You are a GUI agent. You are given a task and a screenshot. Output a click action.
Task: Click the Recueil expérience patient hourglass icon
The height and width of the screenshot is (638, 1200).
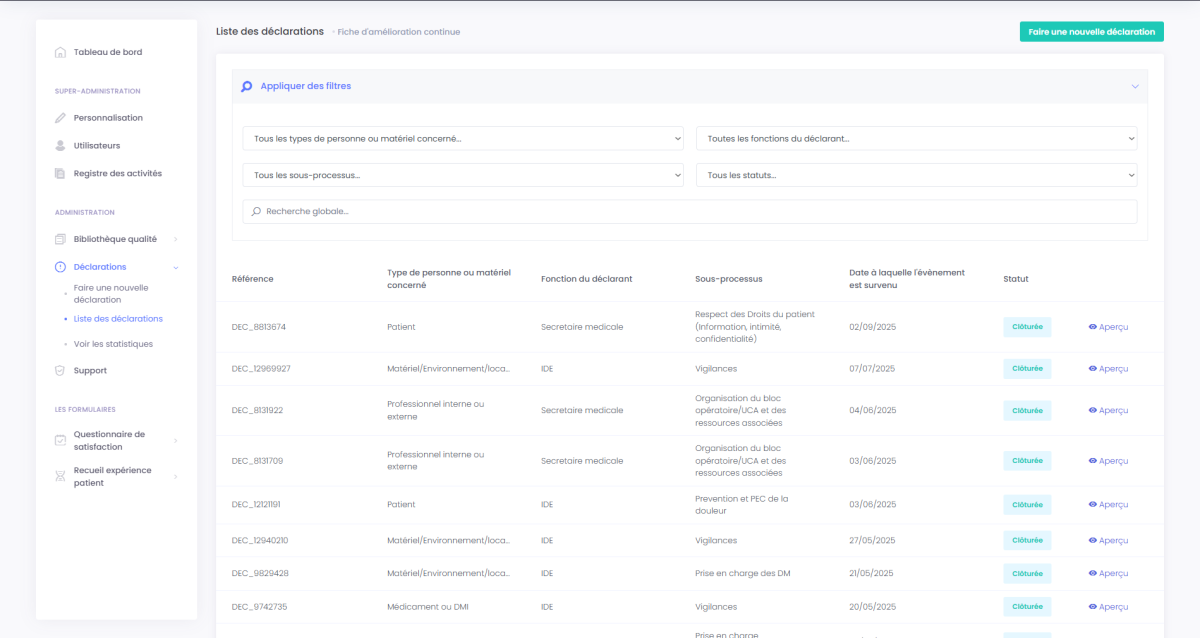[x=60, y=477]
